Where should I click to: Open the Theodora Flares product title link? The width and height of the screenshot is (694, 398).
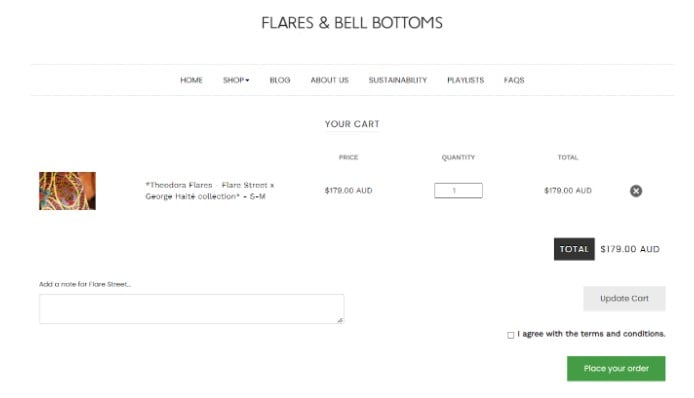coord(210,190)
